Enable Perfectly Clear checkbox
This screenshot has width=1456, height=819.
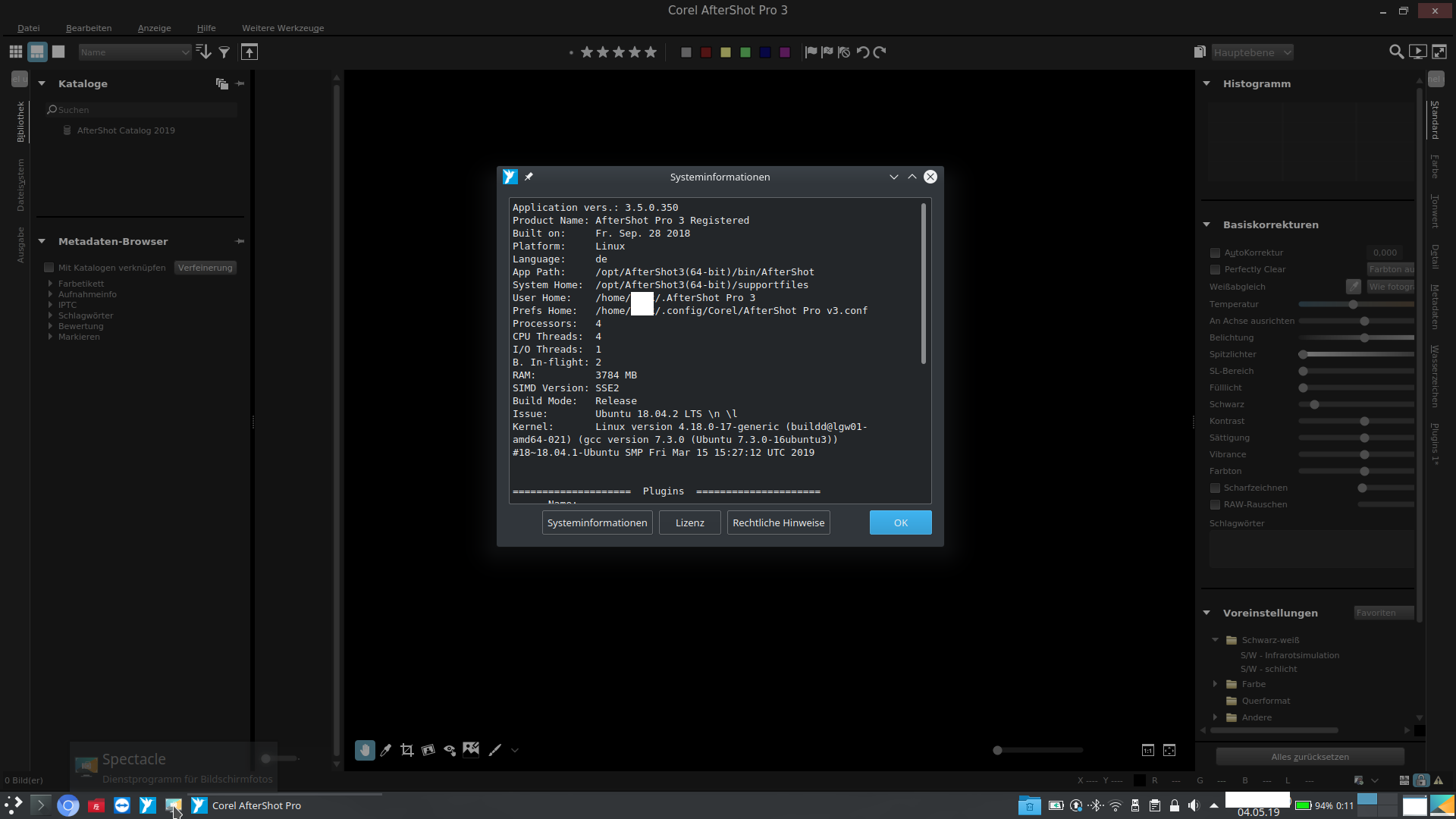1215,269
